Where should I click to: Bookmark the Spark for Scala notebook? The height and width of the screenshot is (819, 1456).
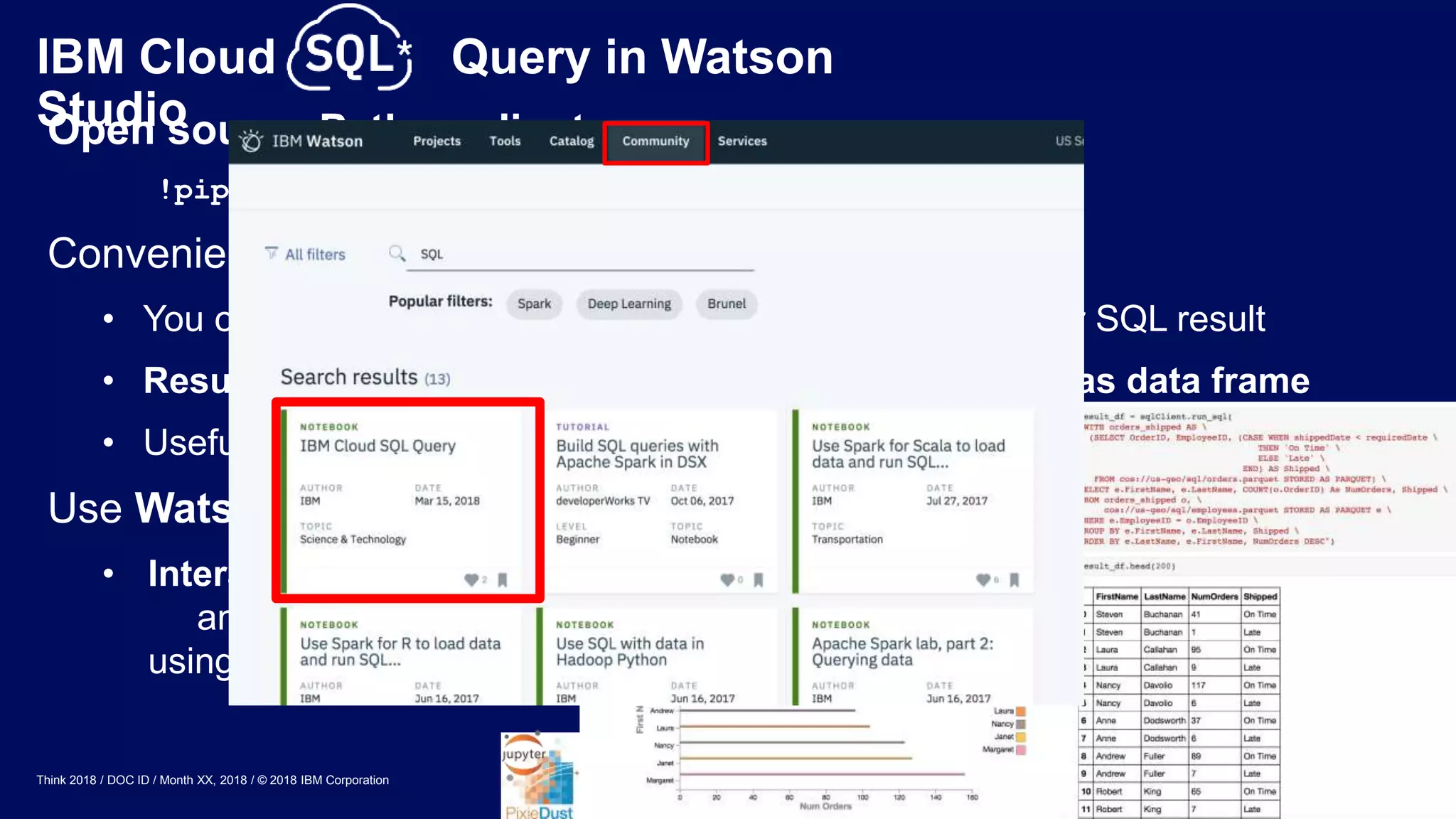tap(1015, 579)
